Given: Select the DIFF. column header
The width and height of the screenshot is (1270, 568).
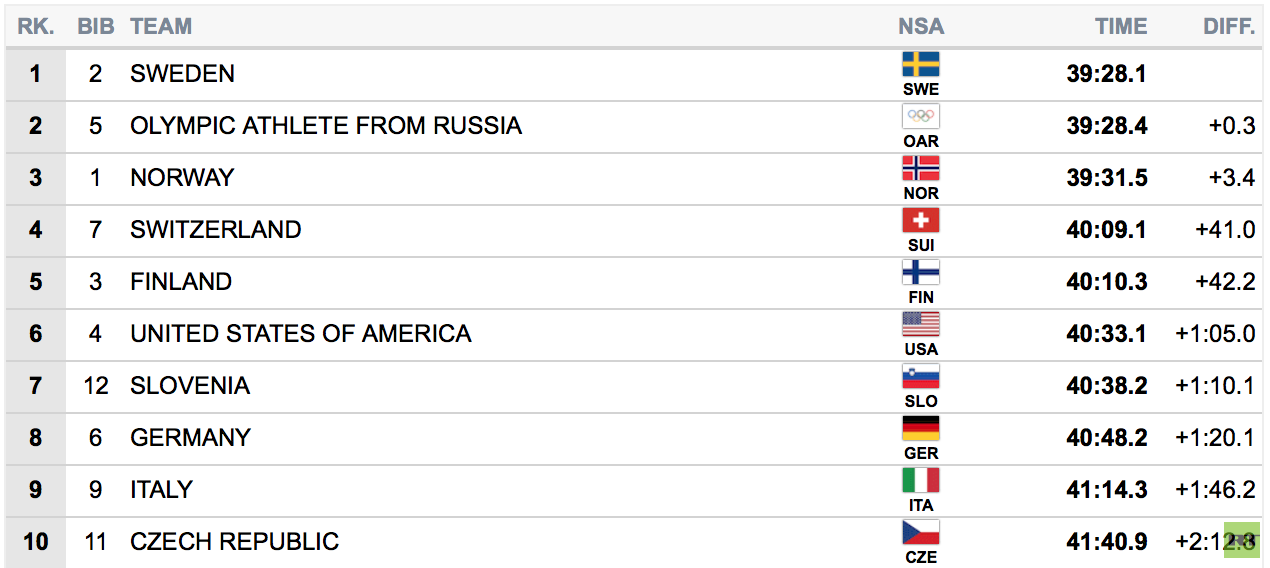Looking at the screenshot, I should click(x=1229, y=27).
